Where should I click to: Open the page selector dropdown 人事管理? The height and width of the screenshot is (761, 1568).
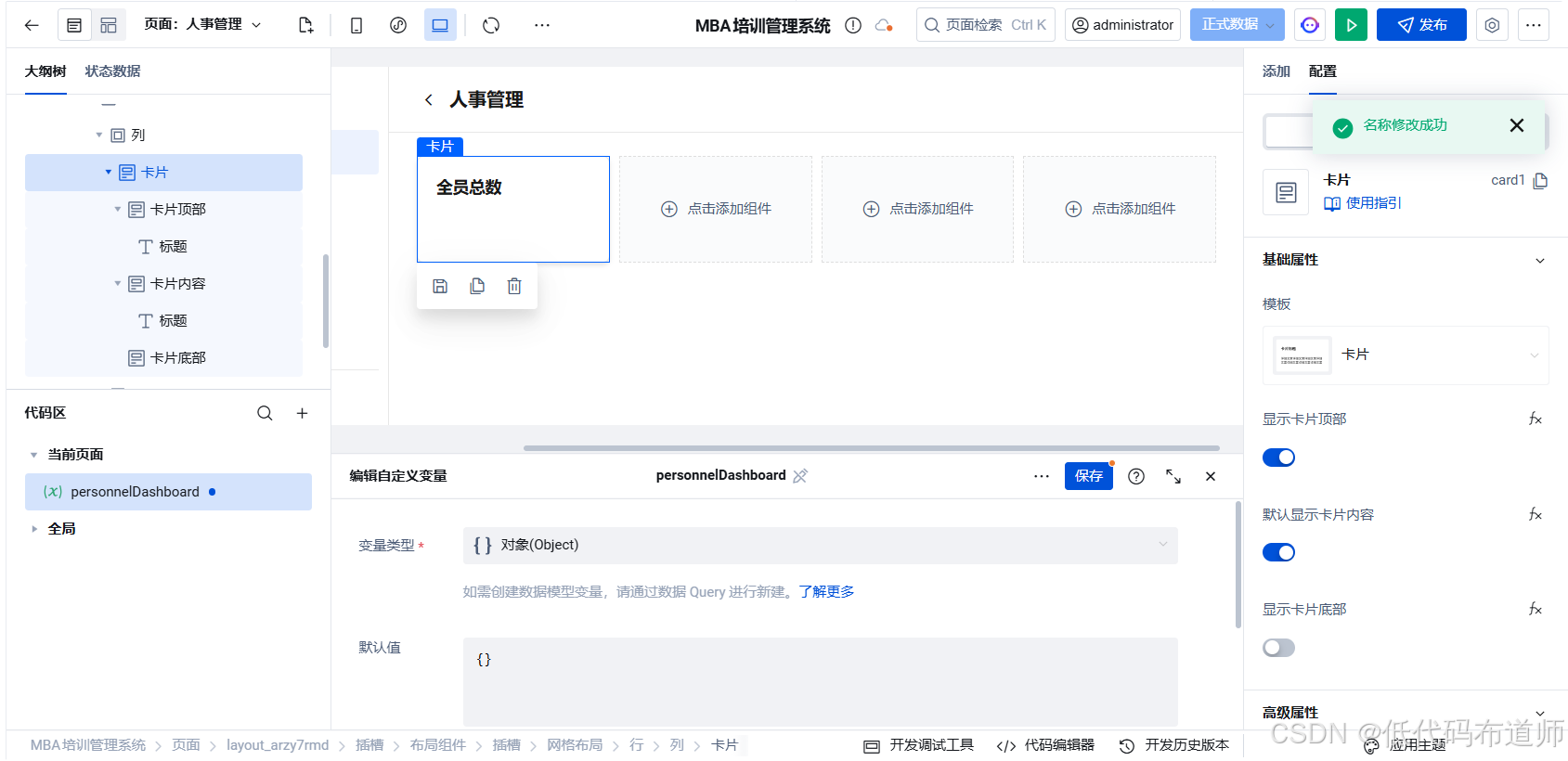[202, 24]
